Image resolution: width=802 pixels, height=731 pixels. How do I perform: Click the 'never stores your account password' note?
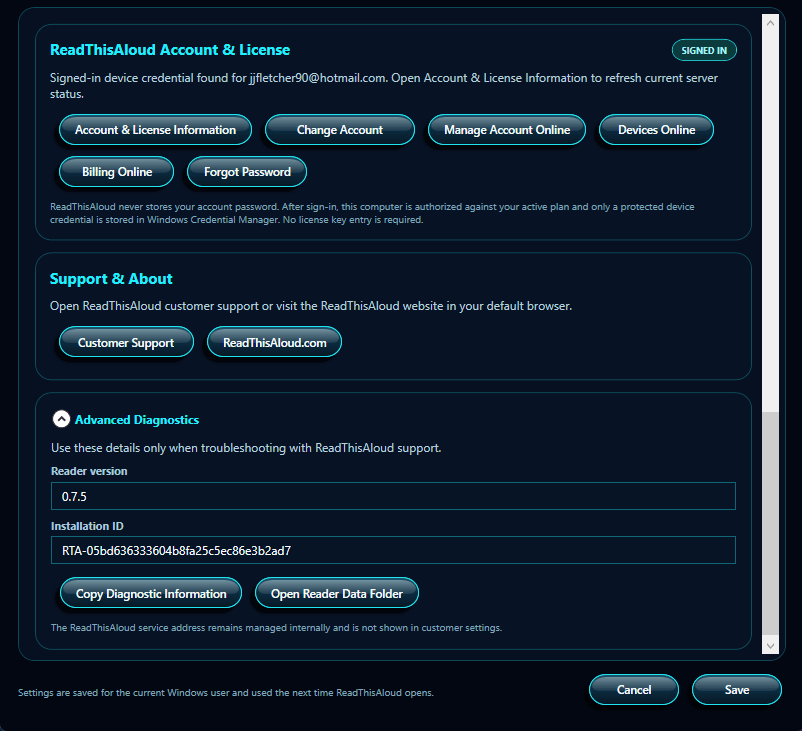click(372, 213)
